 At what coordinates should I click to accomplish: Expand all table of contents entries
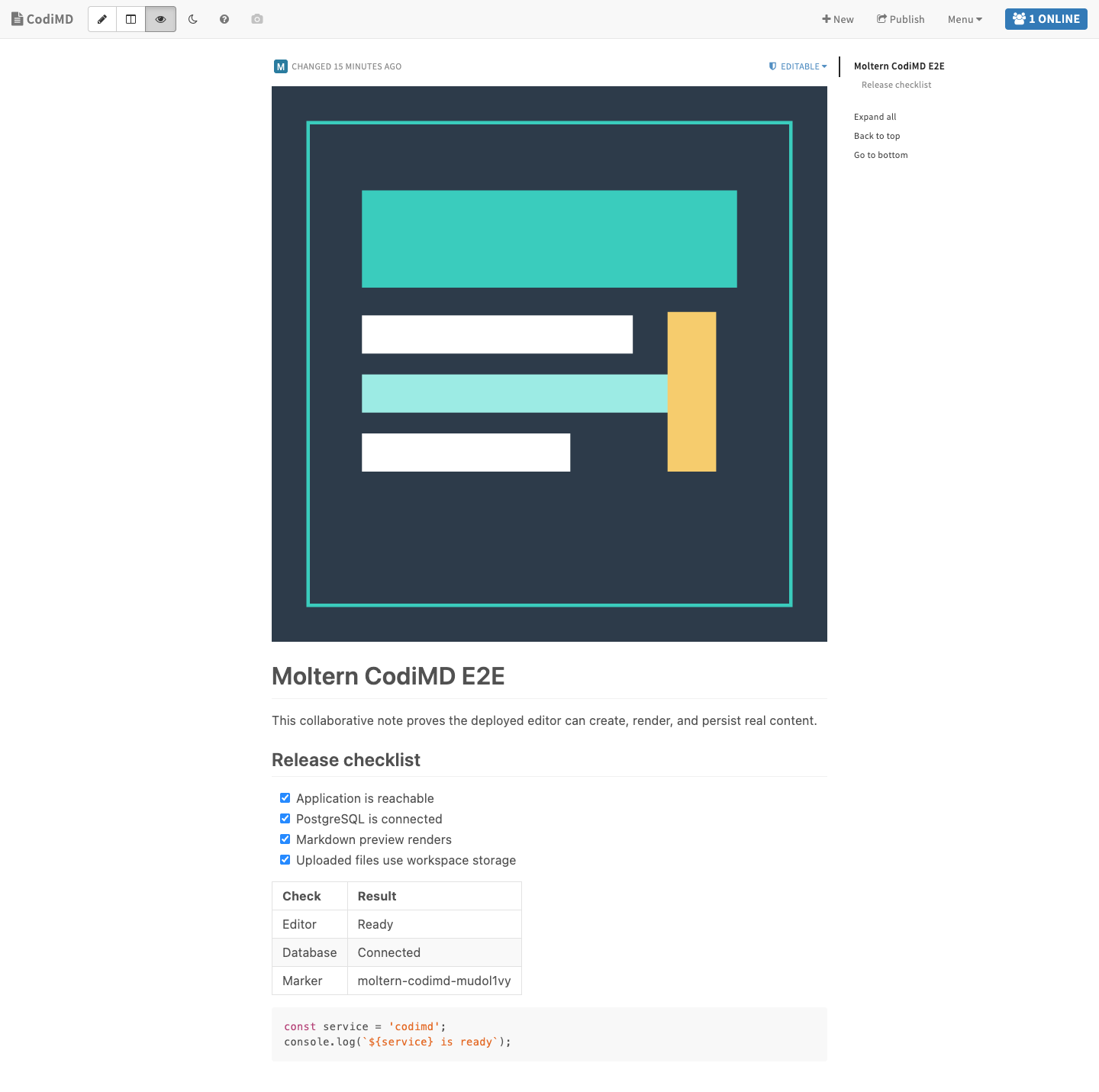point(875,117)
